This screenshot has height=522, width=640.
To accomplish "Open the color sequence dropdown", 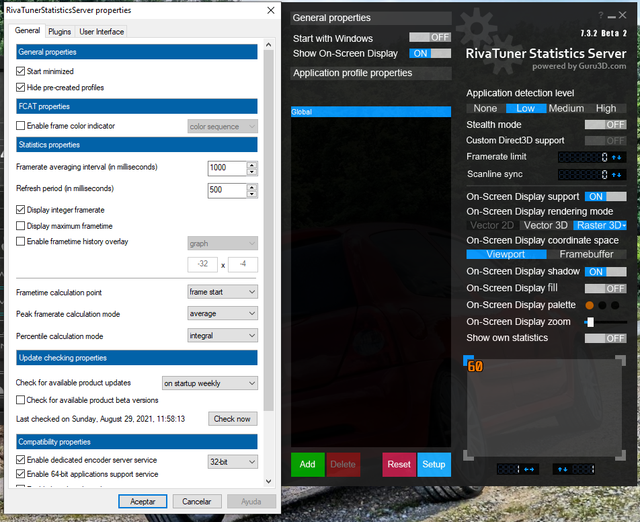I will tap(222, 127).
